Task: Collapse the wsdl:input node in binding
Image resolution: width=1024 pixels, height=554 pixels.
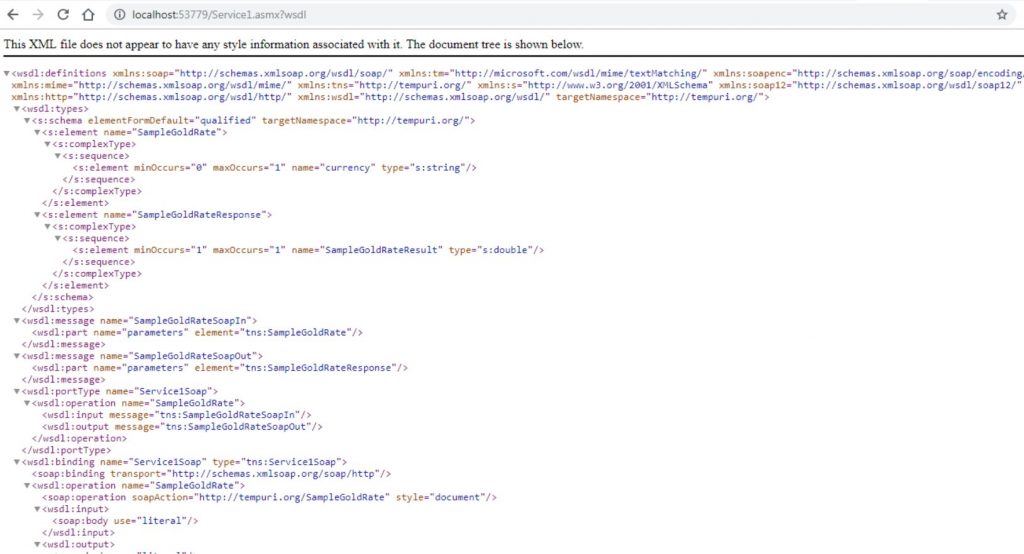Action: click(x=38, y=508)
